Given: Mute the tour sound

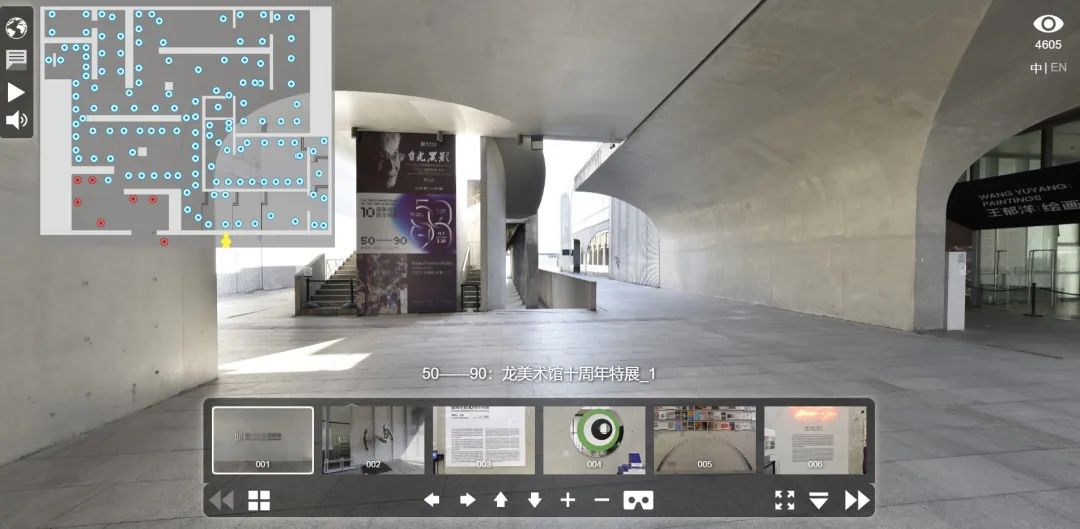Looking at the screenshot, I should click(17, 121).
